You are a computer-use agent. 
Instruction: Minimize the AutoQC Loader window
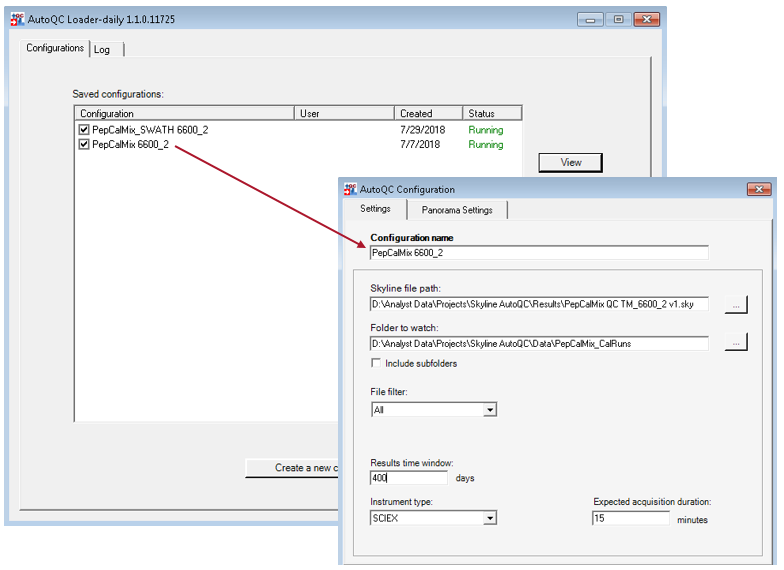(x=590, y=19)
